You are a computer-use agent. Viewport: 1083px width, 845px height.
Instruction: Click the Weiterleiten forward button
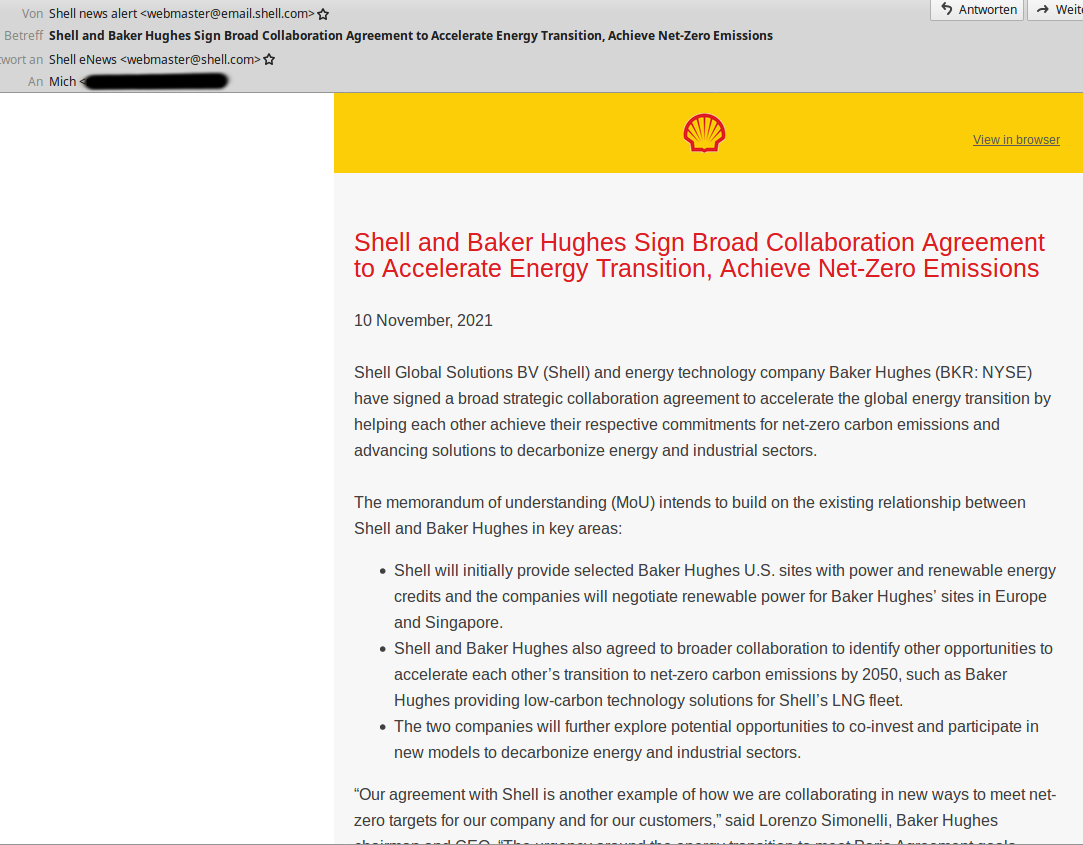pyautogui.click(x=1057, y=10)
